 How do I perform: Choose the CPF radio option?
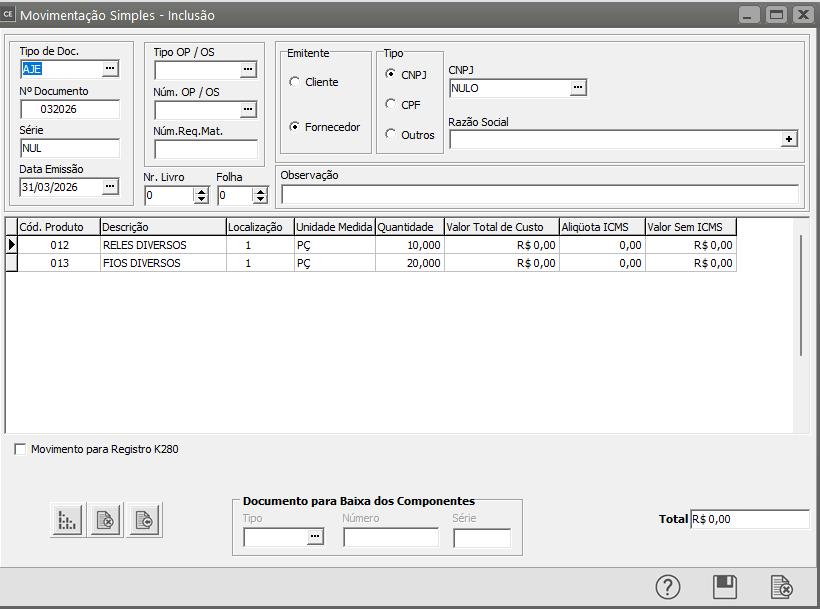tap(391, 104)
